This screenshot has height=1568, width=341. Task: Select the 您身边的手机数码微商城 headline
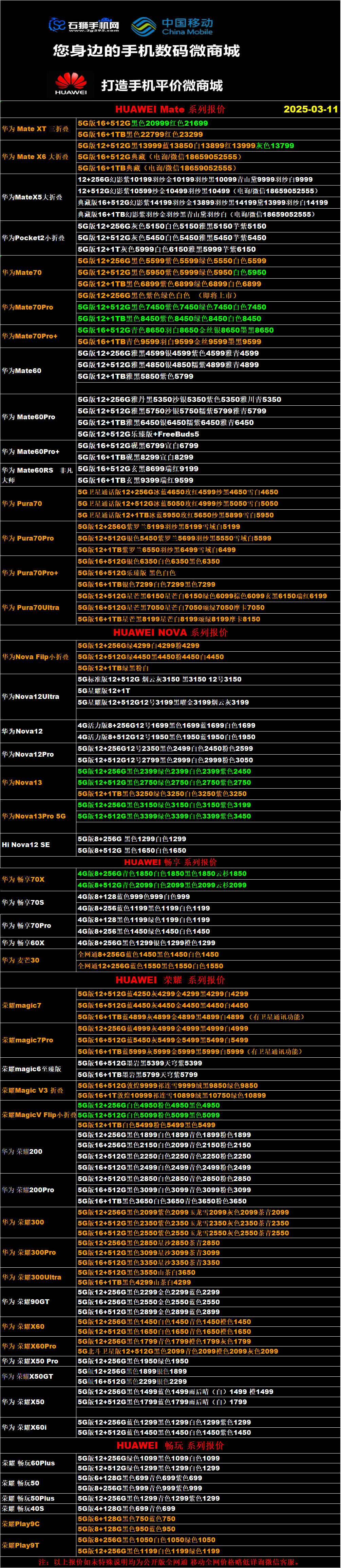(x=147, y=51)
